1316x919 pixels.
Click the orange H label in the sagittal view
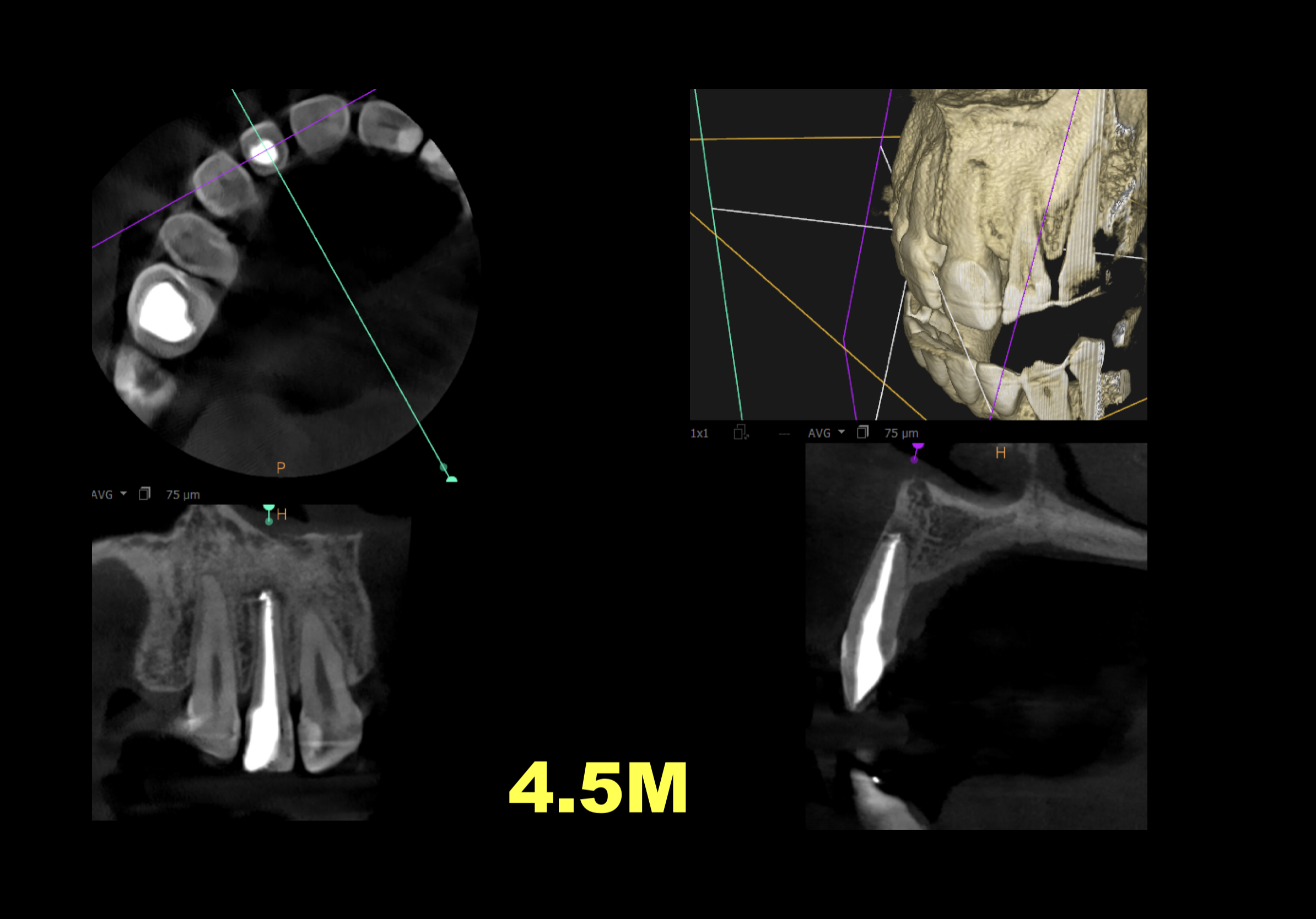click(x=1001, y=453)
